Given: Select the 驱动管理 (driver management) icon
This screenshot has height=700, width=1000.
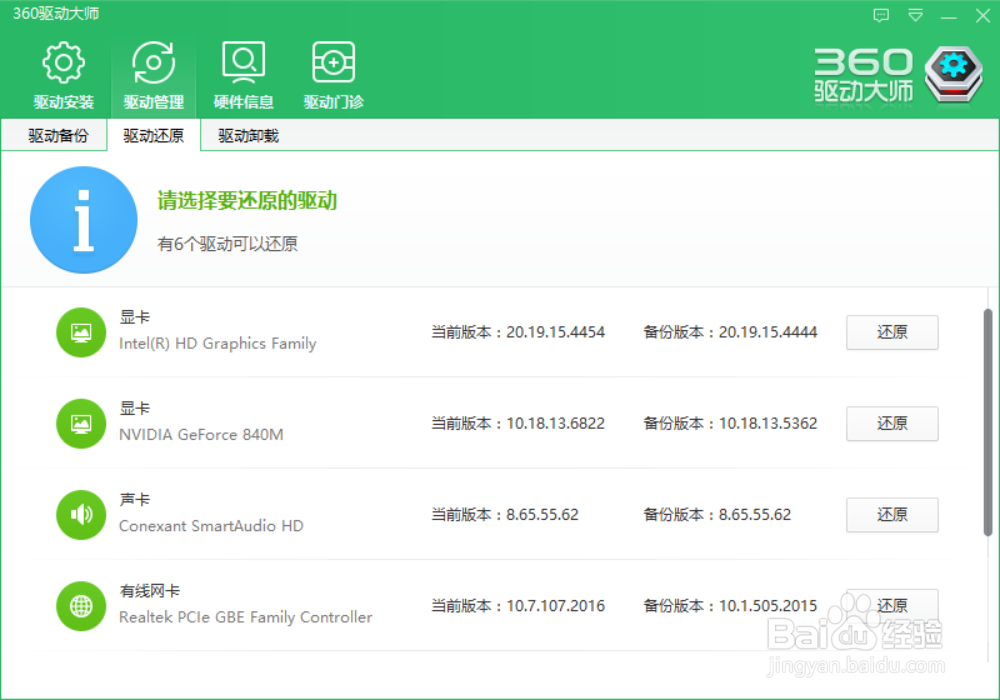Looking at the screenshot, I should pos(152,73).
